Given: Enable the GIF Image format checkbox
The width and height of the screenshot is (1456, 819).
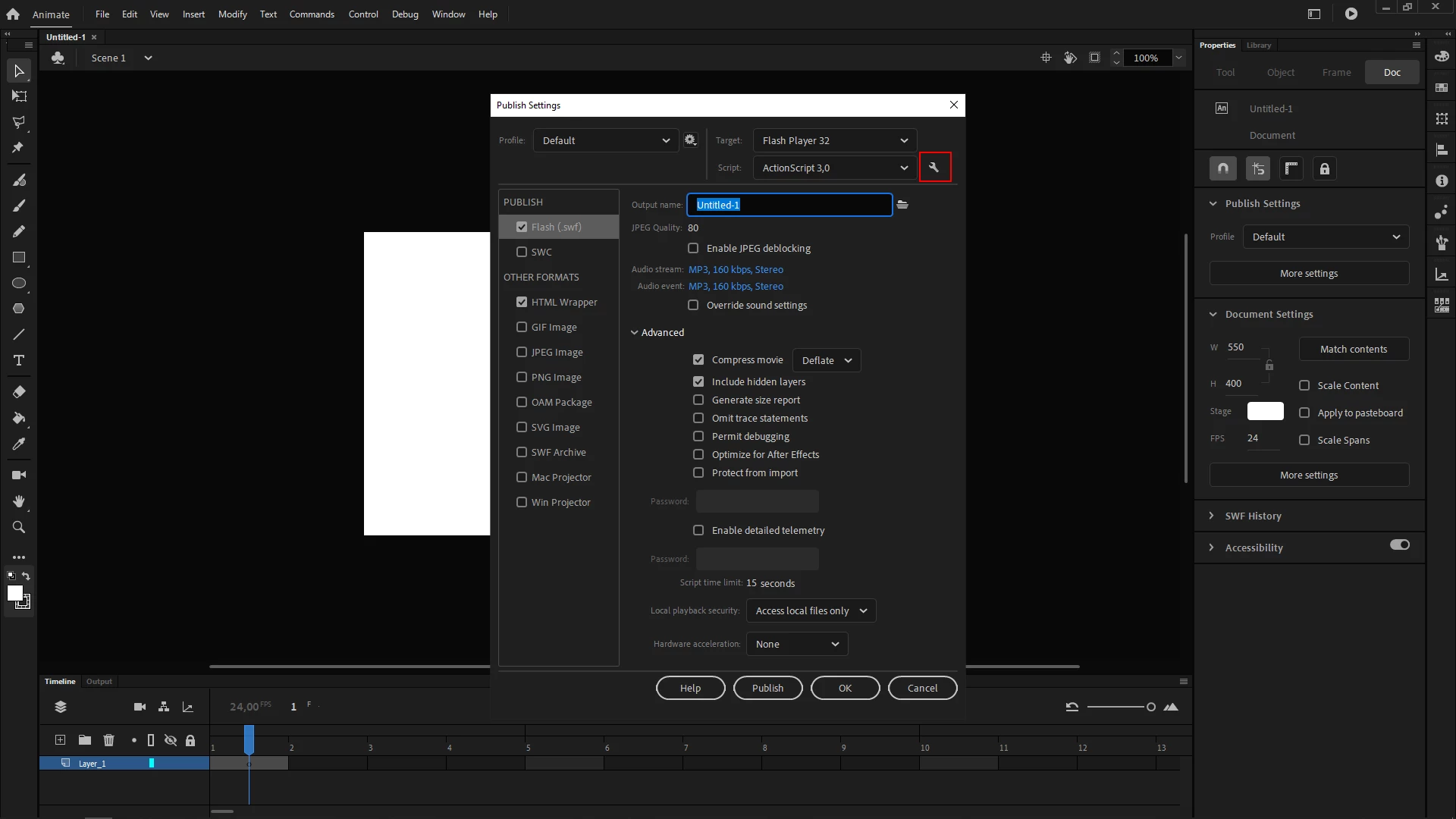Looking at the screenshot, I should pyautogui.click(x=522, y=327).
